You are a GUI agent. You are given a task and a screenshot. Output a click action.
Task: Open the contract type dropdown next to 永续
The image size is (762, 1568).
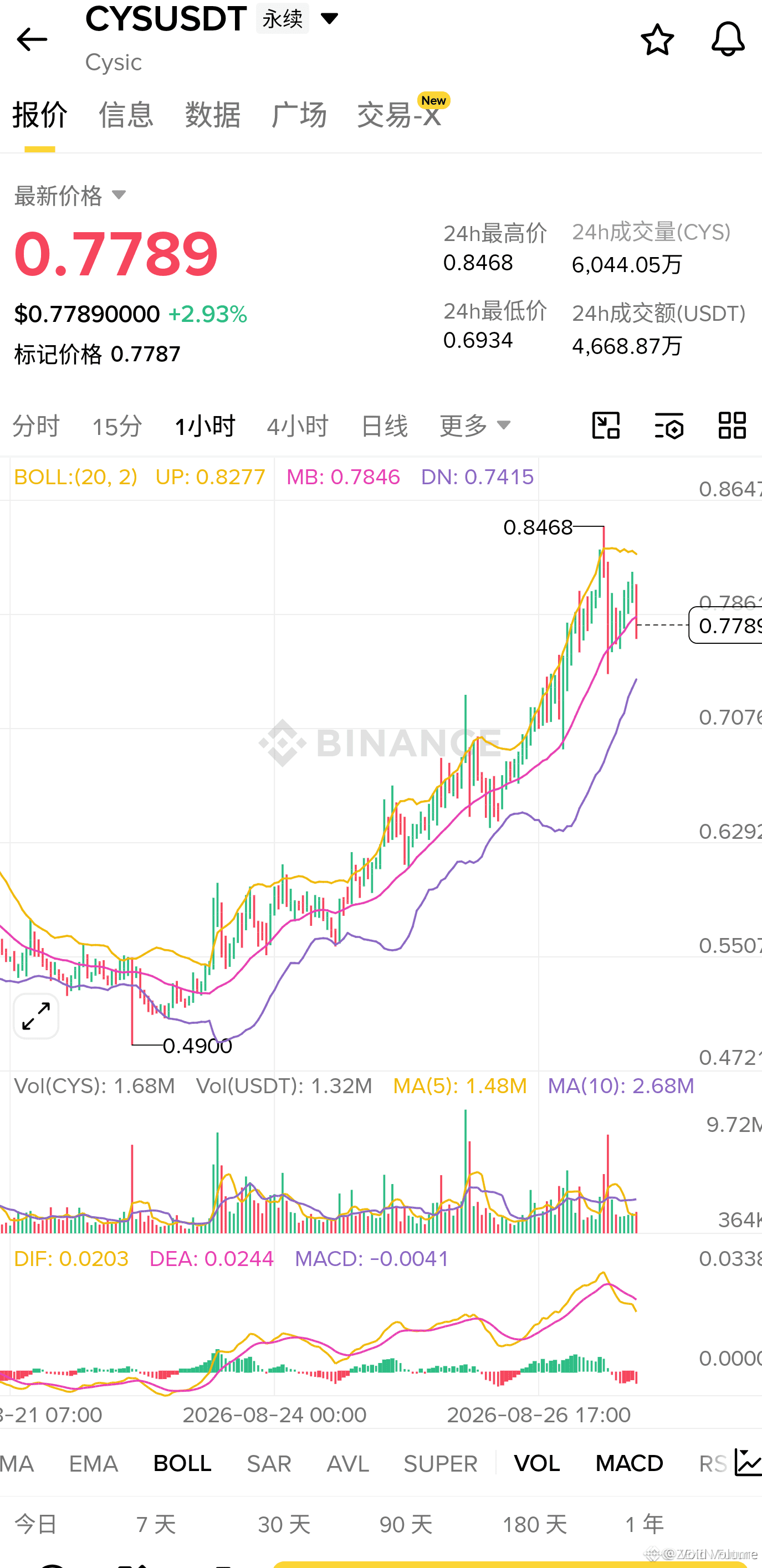pos(329,18)
